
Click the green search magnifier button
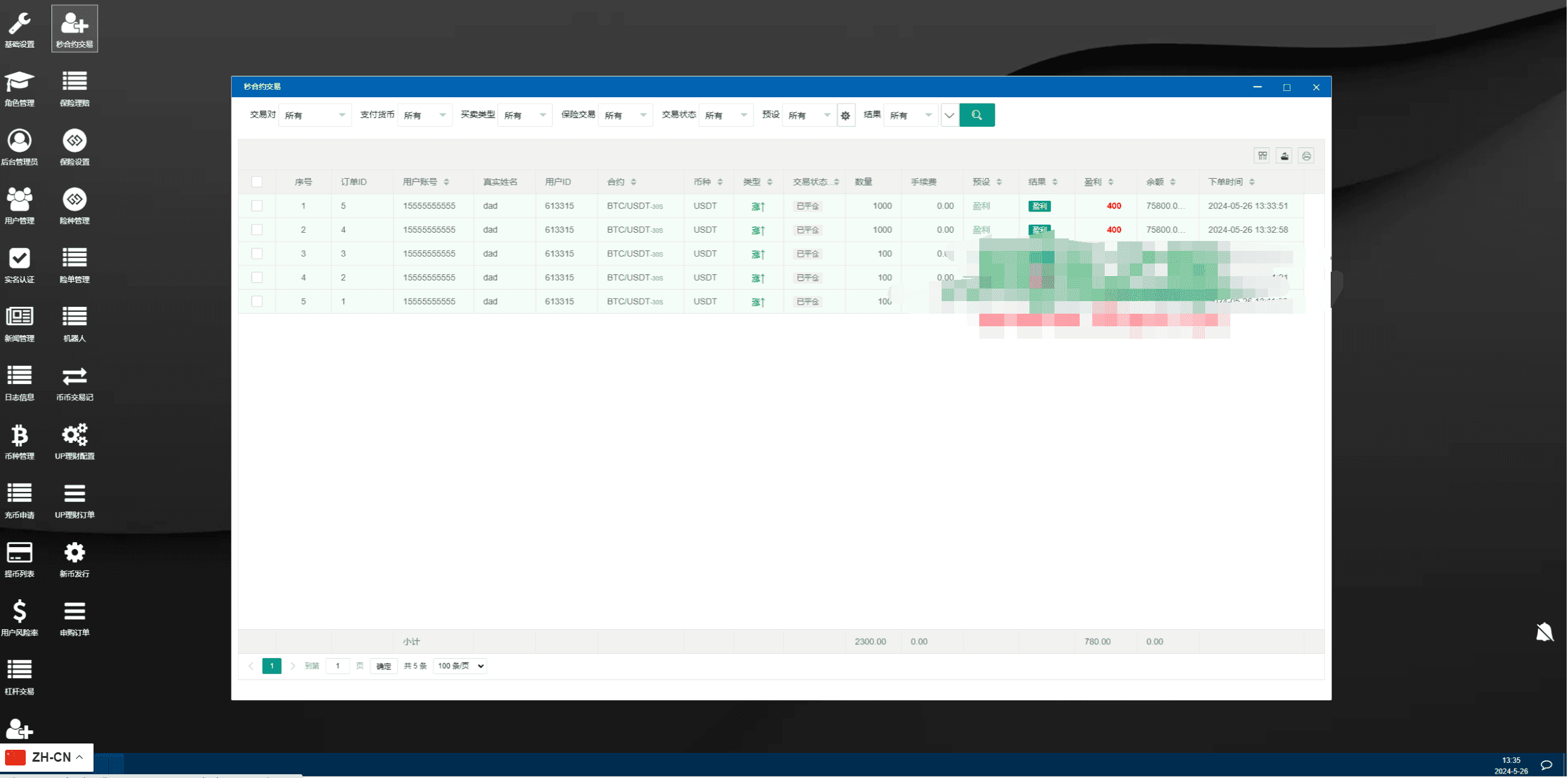[x=977, y=115]
